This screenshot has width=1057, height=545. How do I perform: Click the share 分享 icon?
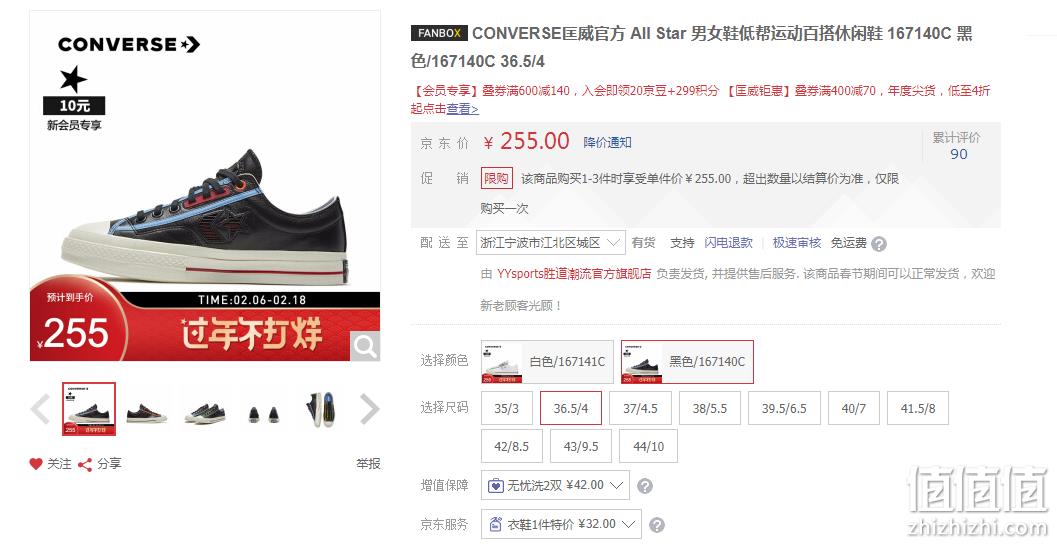(85, 464)
